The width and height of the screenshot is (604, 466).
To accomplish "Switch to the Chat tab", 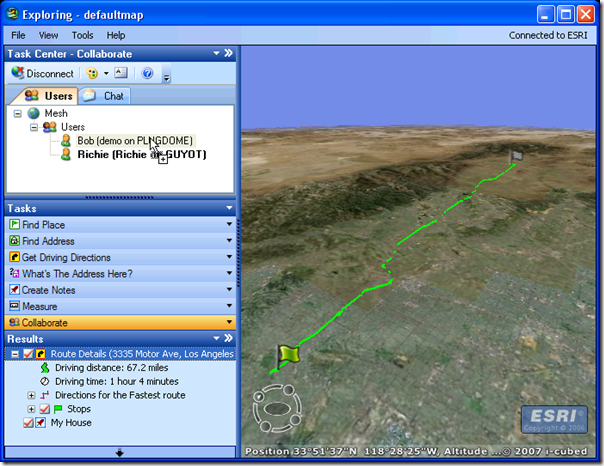I will (x=104, y=96).
